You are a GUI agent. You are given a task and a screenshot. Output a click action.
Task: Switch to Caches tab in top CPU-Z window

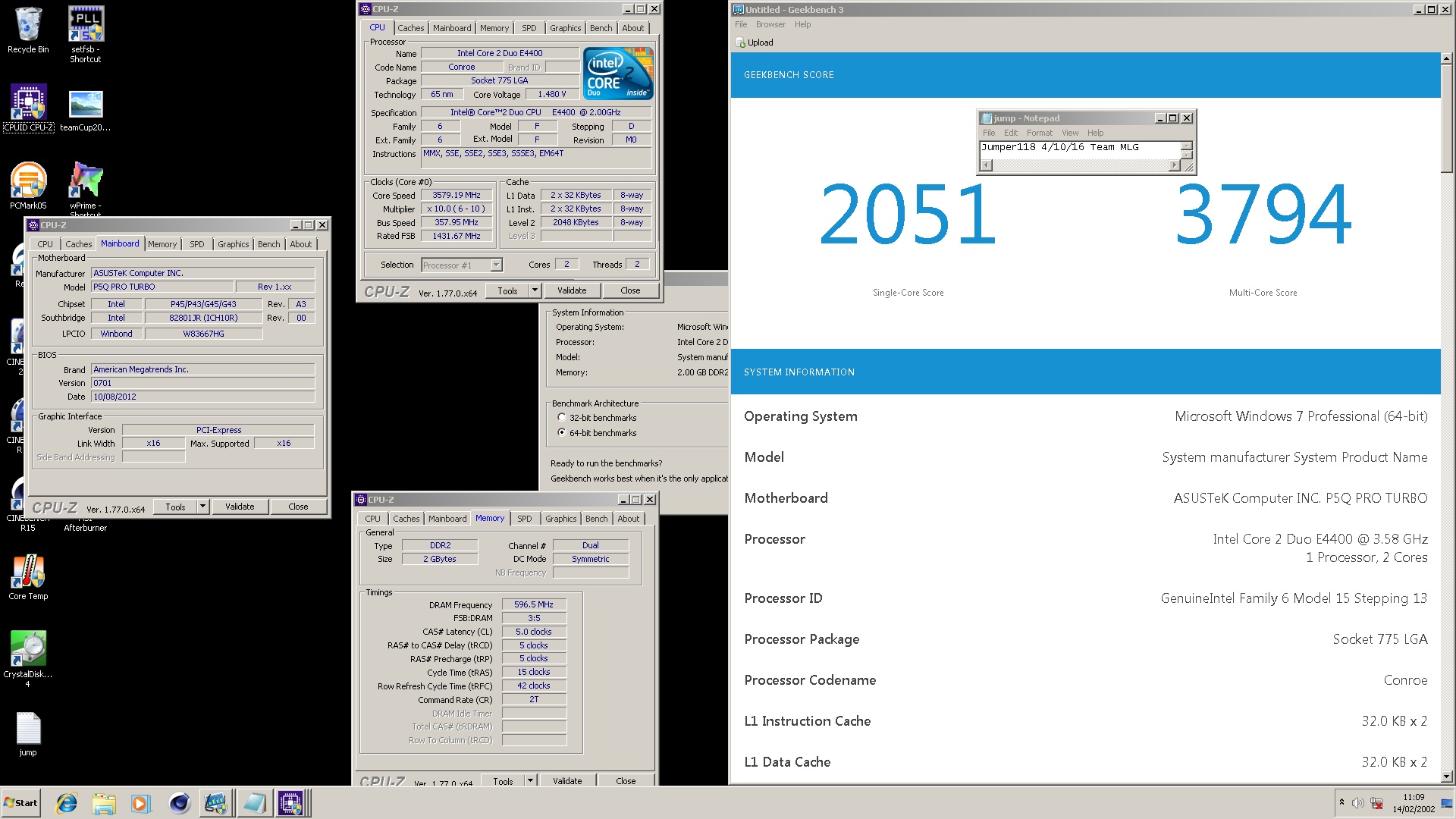point(411,28)
